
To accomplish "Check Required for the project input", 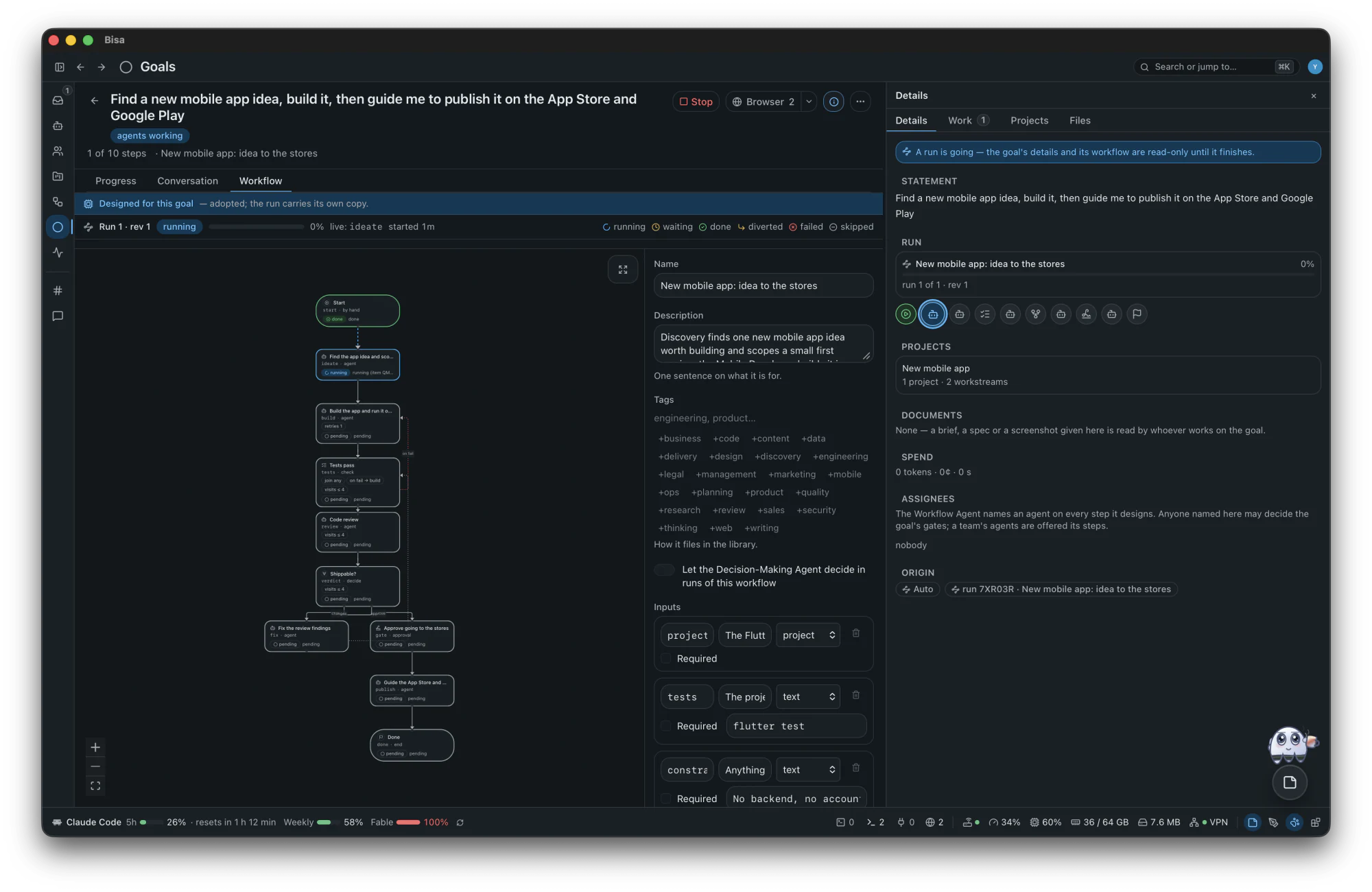I will tap(666, 659).
